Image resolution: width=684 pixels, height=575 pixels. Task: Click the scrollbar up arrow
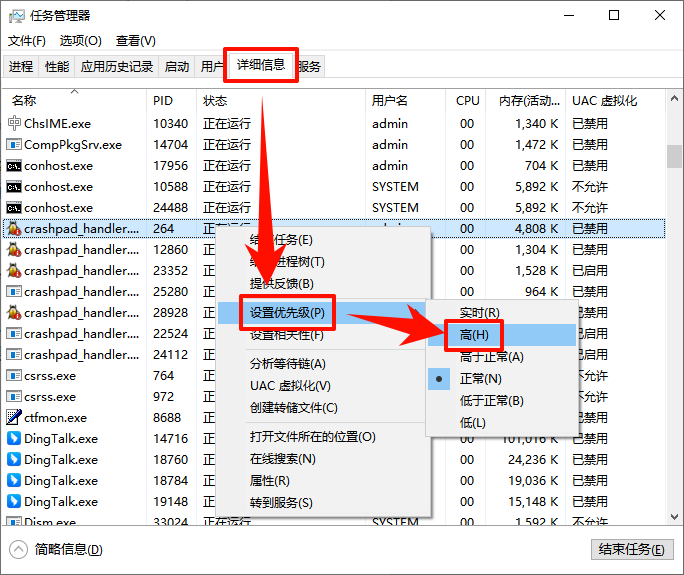coord(674,99)
